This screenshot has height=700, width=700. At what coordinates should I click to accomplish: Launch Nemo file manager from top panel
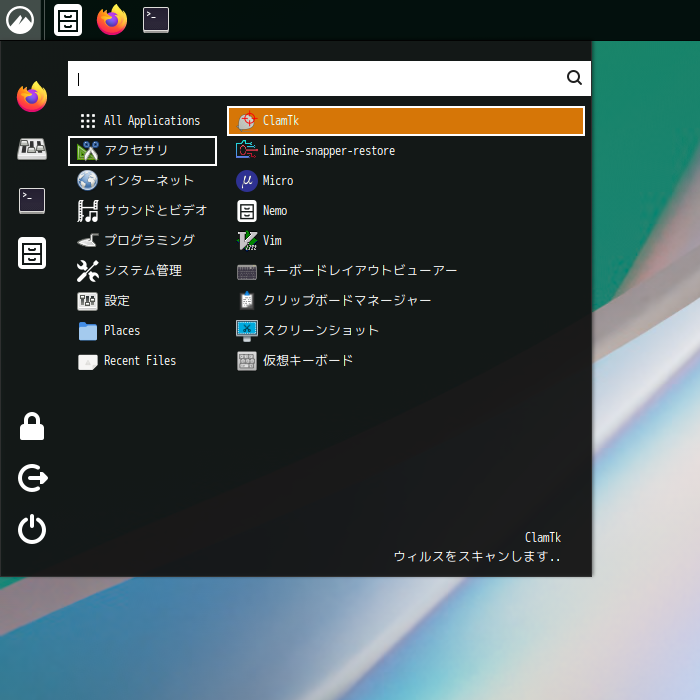(68, 20)
